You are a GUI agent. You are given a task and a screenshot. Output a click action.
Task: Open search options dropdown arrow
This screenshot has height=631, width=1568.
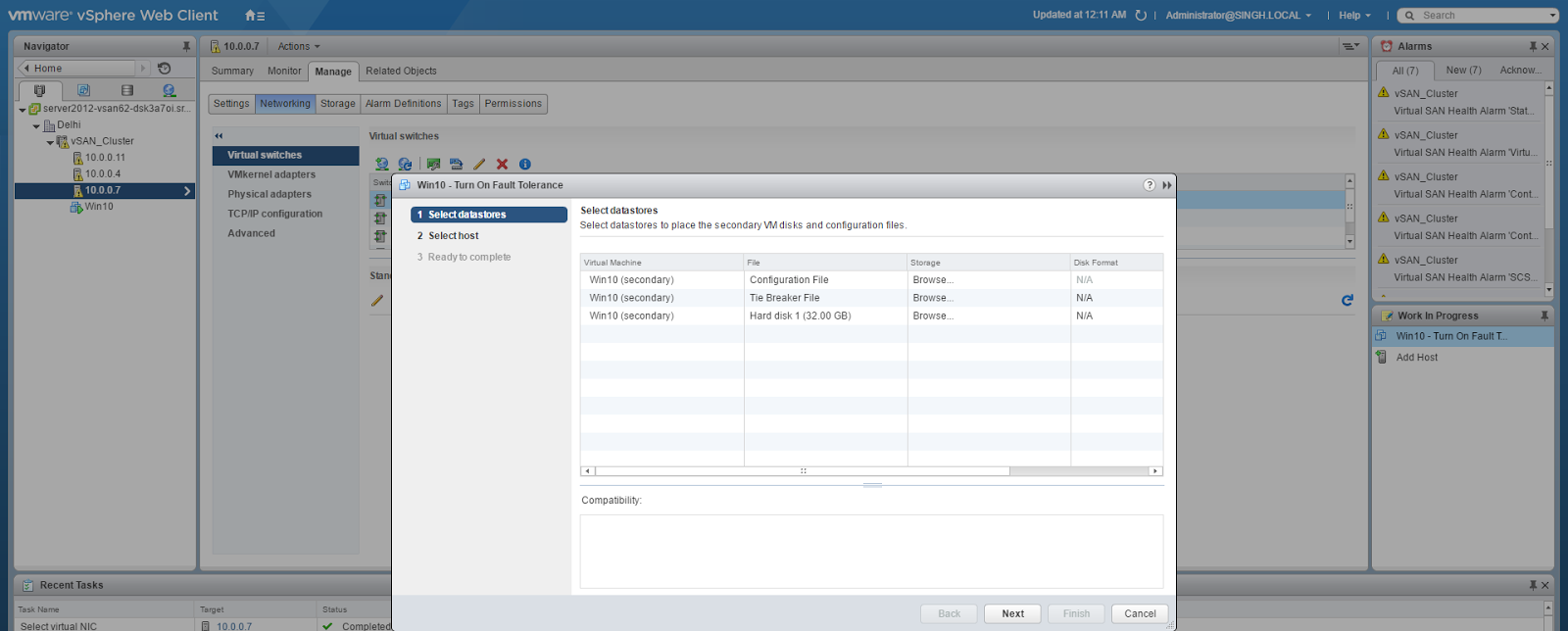pos(1552,16)
